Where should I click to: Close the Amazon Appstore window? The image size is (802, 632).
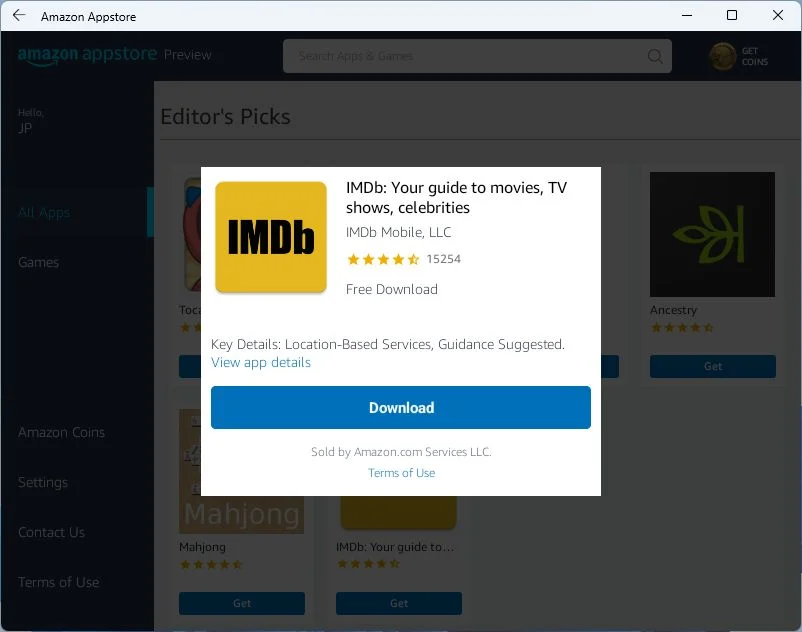click(x=777, y=15)
